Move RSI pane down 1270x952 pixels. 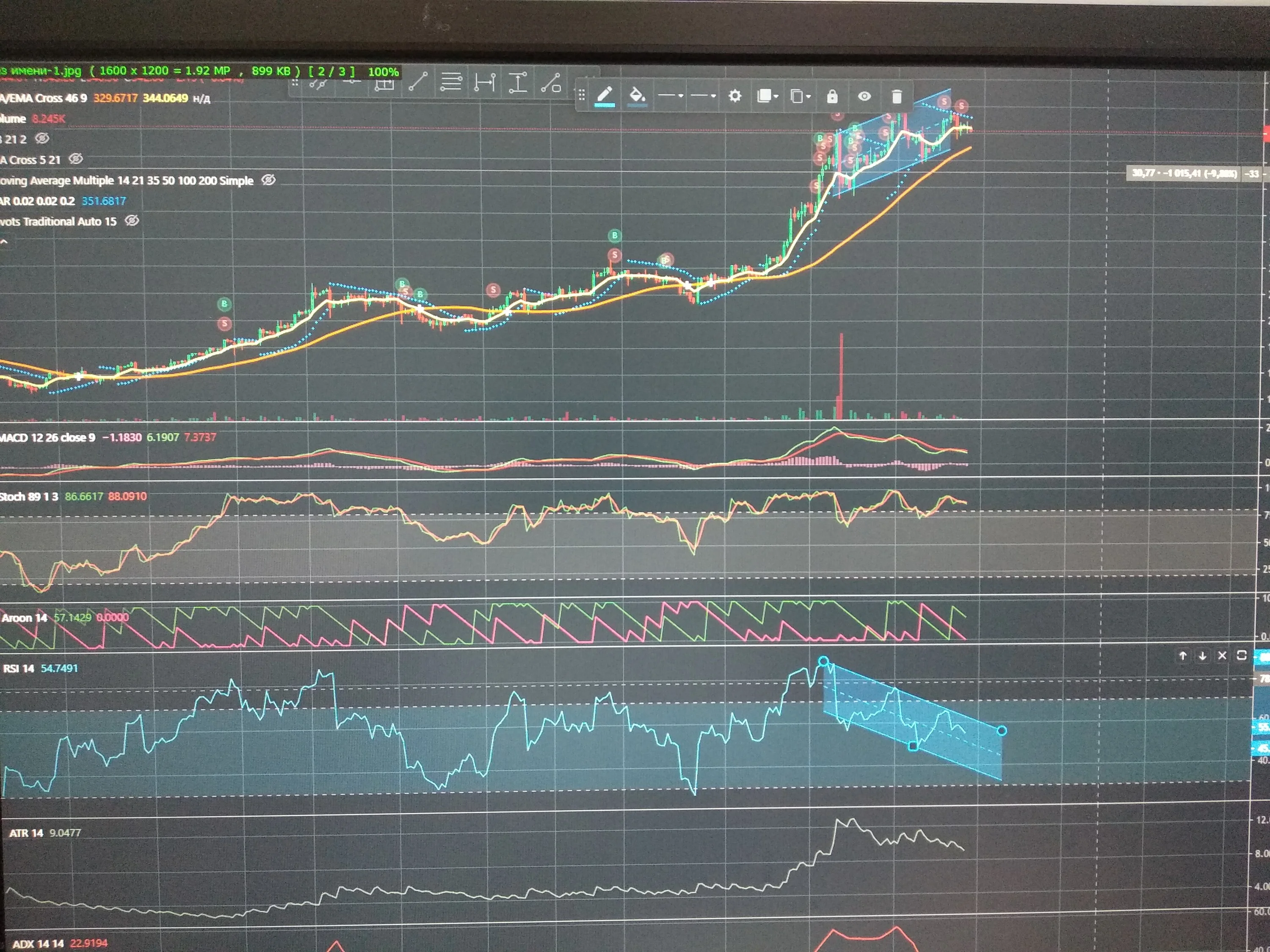[1202, 656]
